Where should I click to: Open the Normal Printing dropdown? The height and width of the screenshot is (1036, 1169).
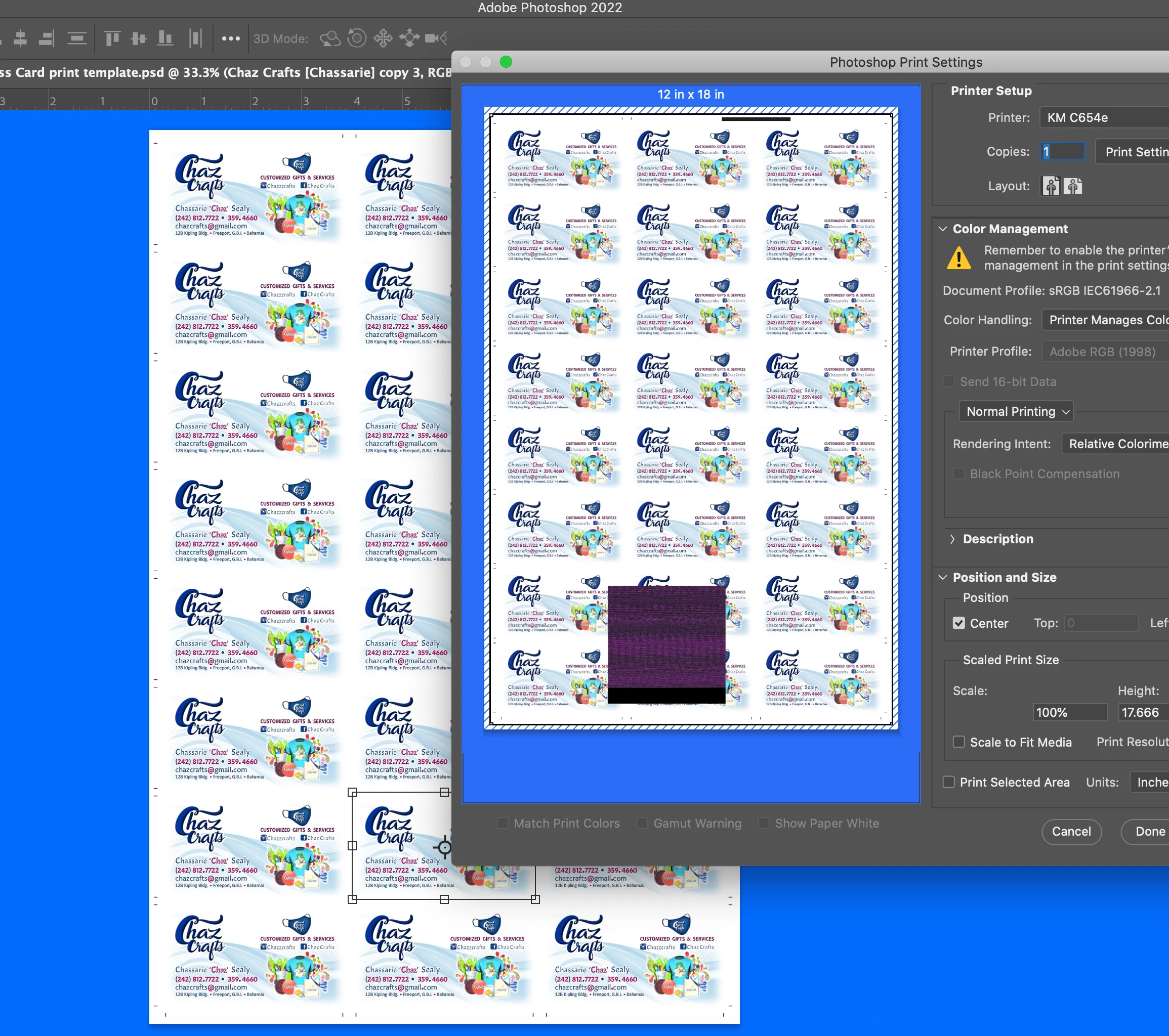(x=1017, y=412)
